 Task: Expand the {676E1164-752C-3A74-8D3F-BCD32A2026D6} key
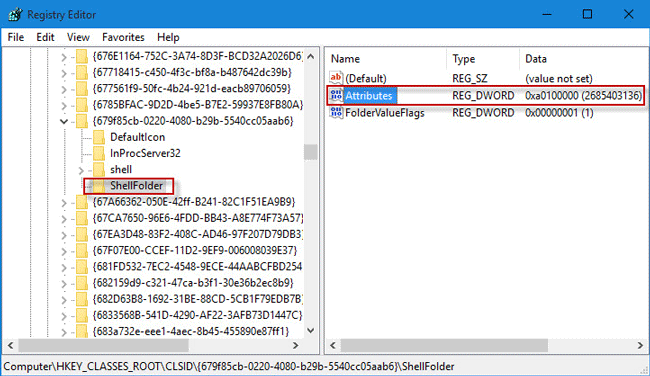(x=64, y=57)
